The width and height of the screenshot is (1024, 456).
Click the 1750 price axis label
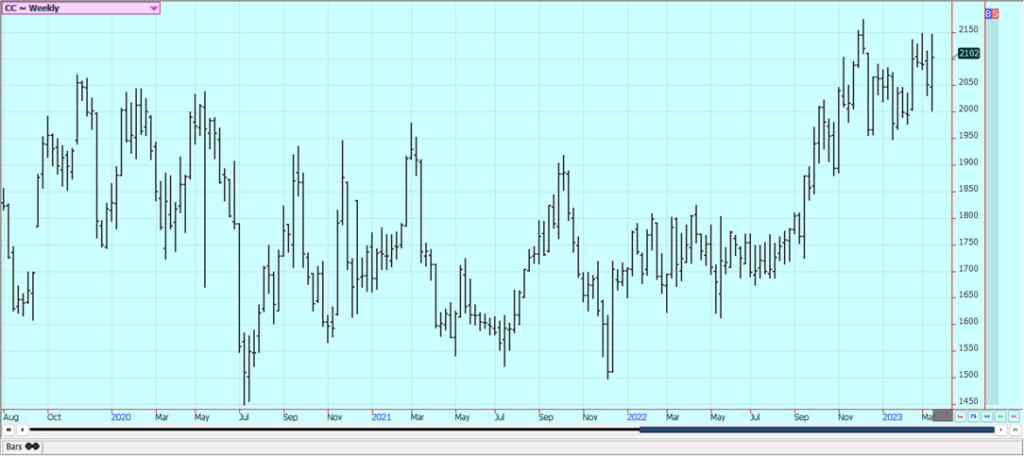968,242
